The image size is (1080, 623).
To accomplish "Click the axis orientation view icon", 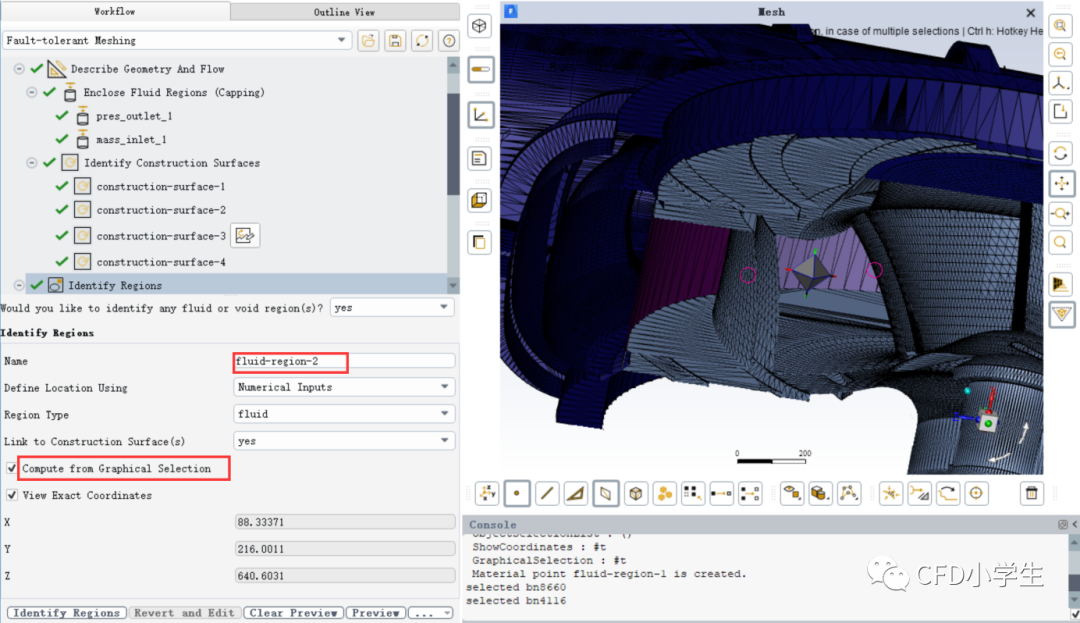I will (x=1061, y=83).
